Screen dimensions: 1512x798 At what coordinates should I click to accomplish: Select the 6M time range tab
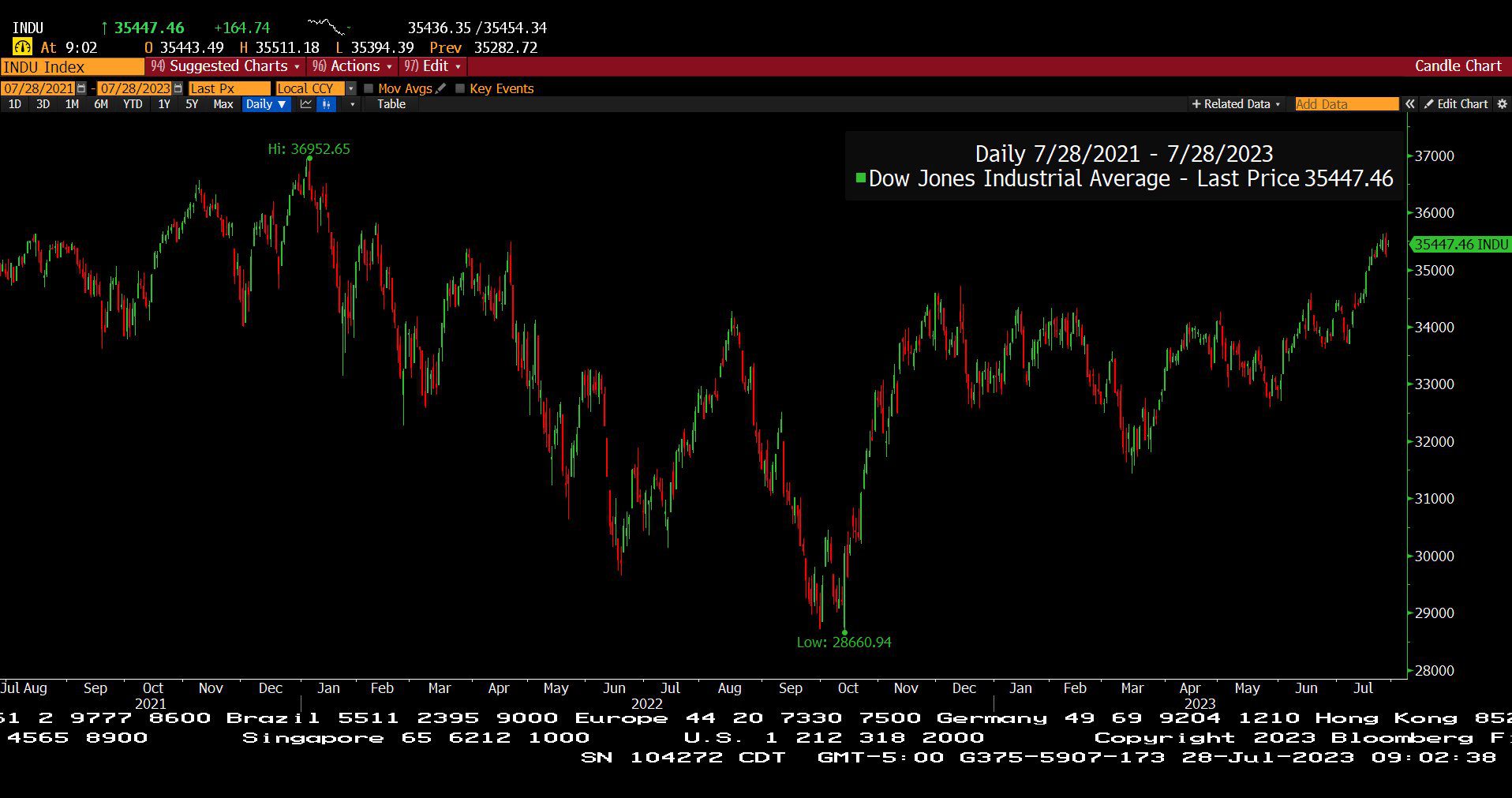[101, 104]
